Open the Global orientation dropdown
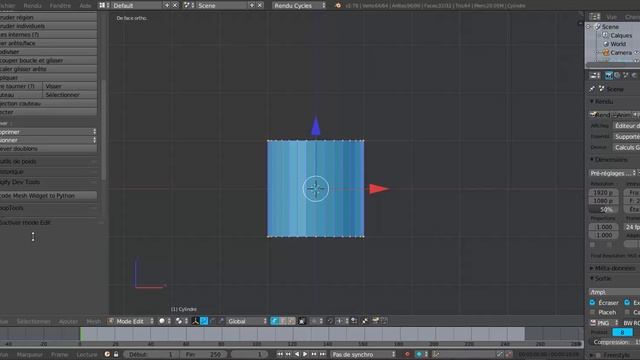This screenshot has height=360, width=640. click(247, 321)
